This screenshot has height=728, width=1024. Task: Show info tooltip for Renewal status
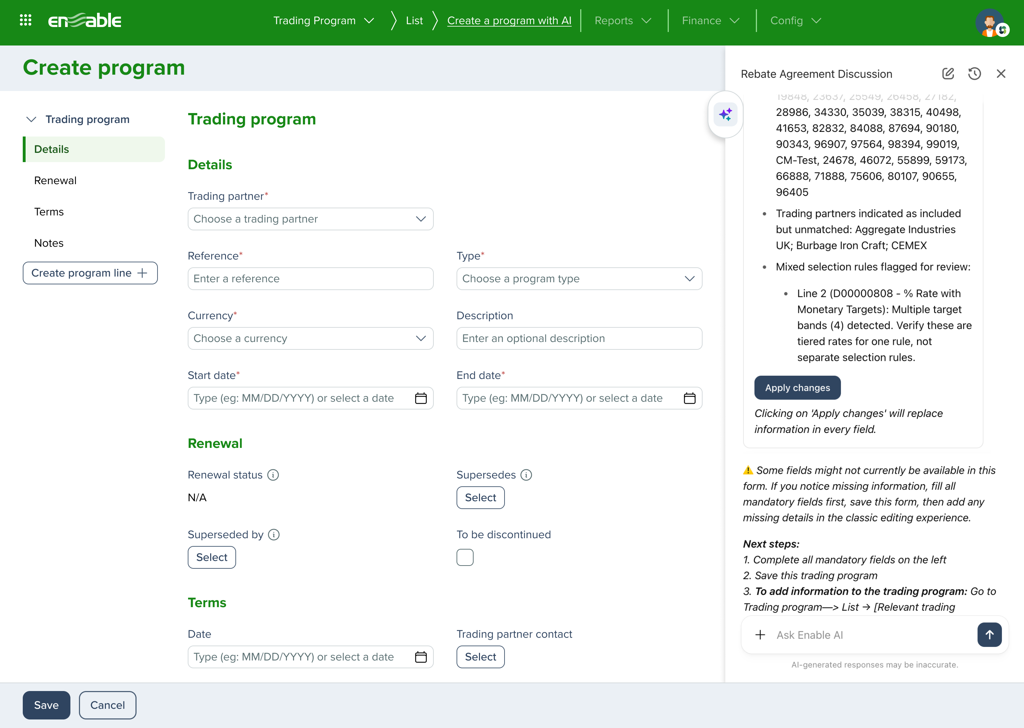tap(273, 475)
